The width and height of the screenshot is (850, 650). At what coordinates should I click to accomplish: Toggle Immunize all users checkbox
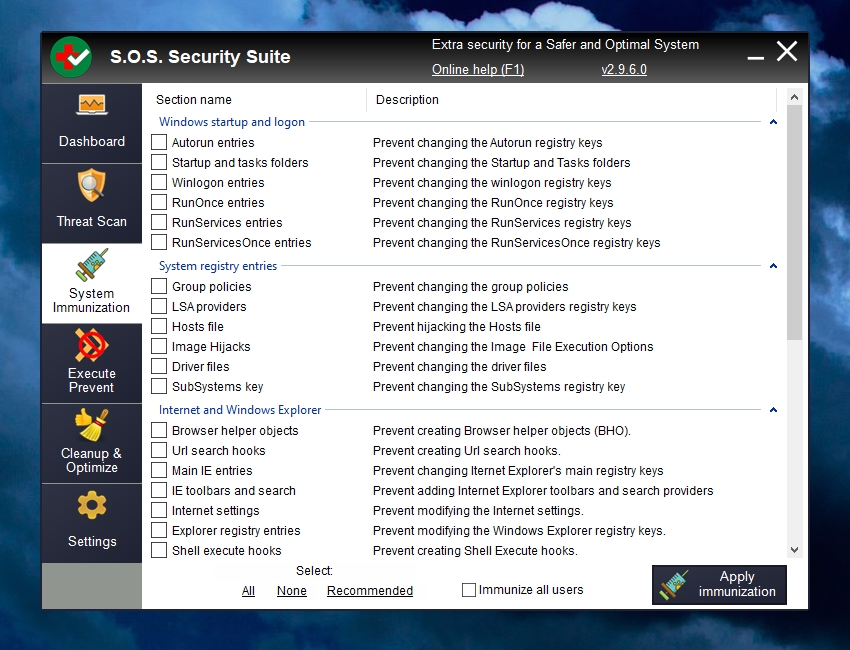click(469, 590)
